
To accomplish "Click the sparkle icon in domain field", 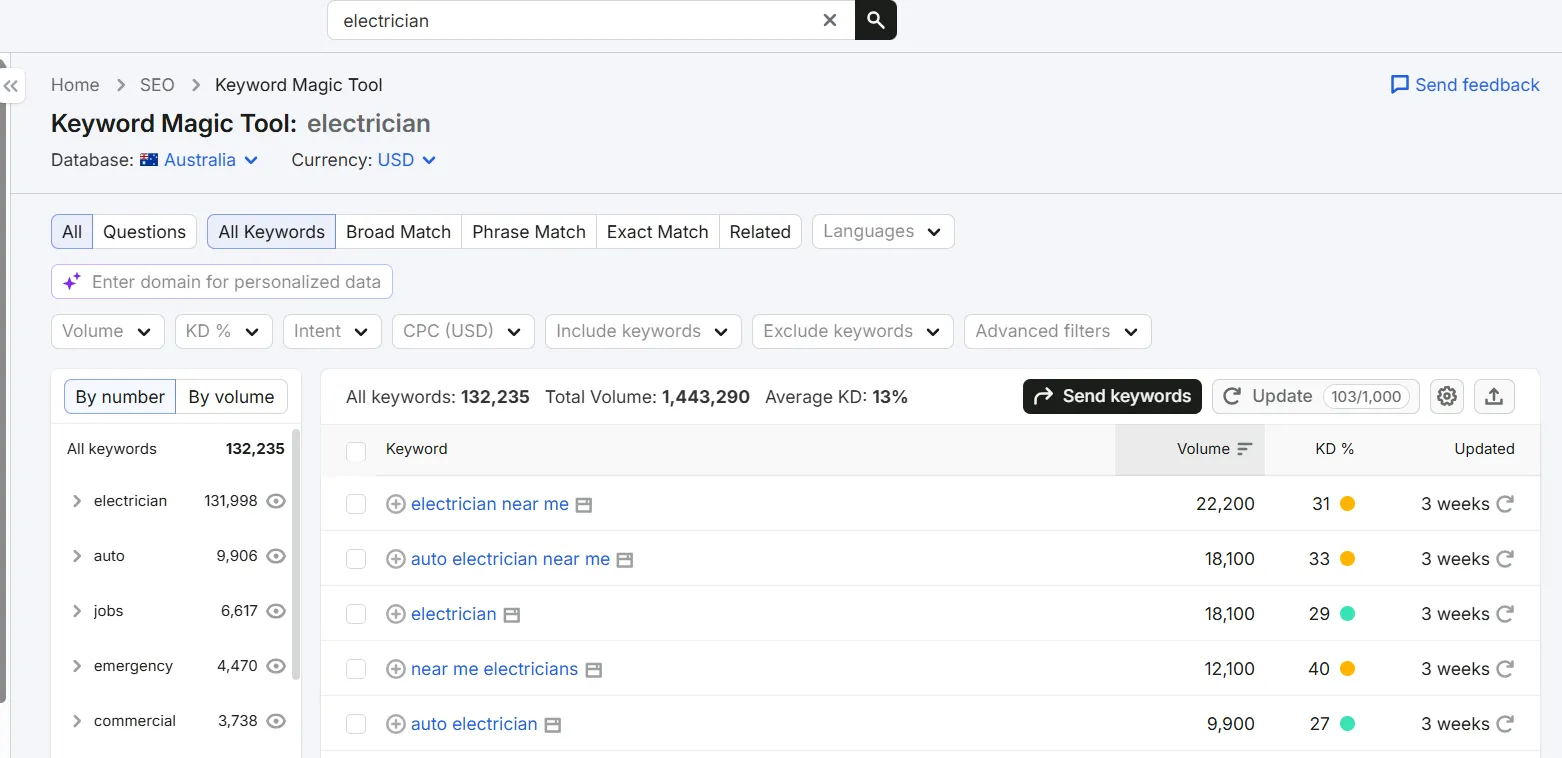I will 72,282.
